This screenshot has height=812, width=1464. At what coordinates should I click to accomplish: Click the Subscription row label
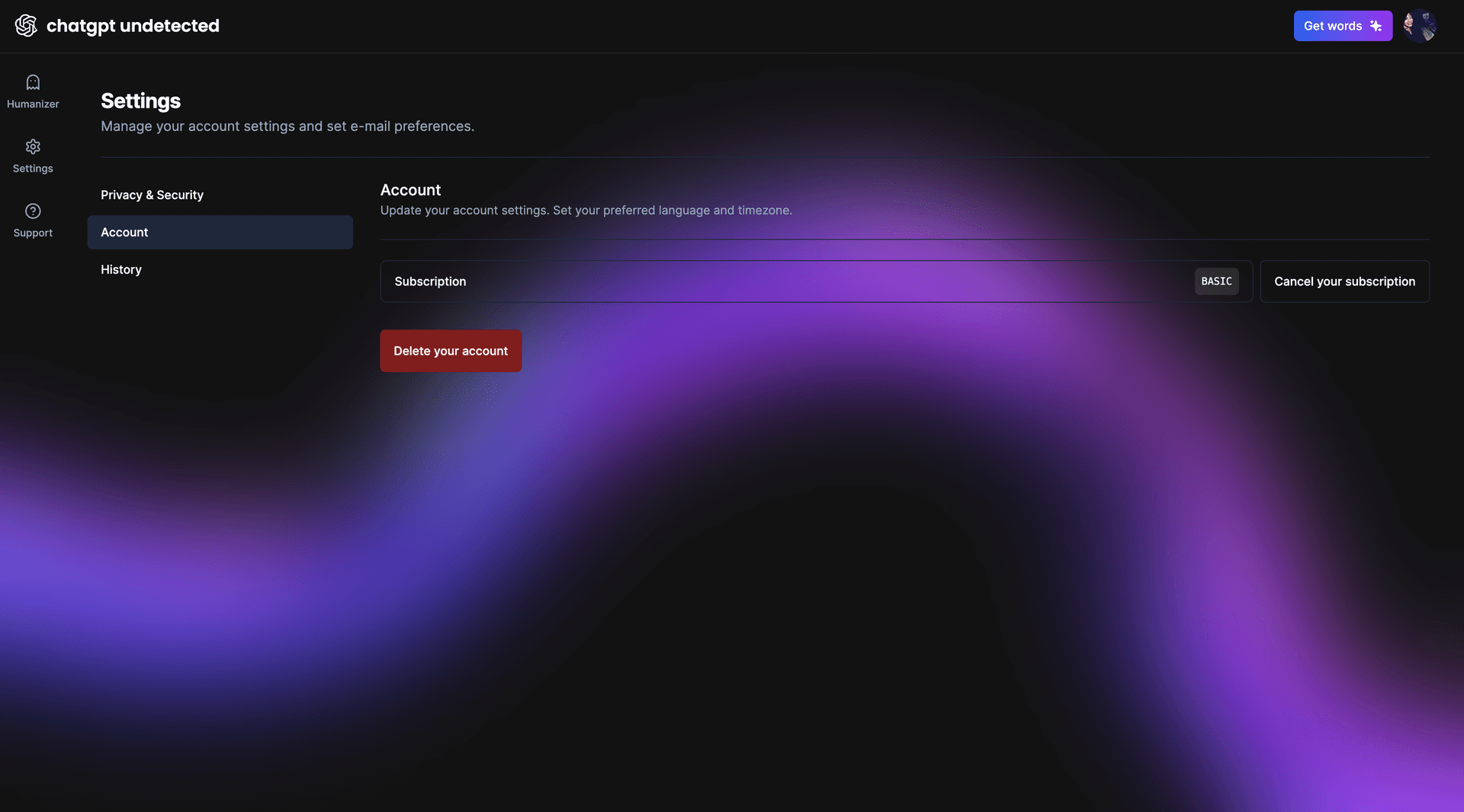coord(430,281)
